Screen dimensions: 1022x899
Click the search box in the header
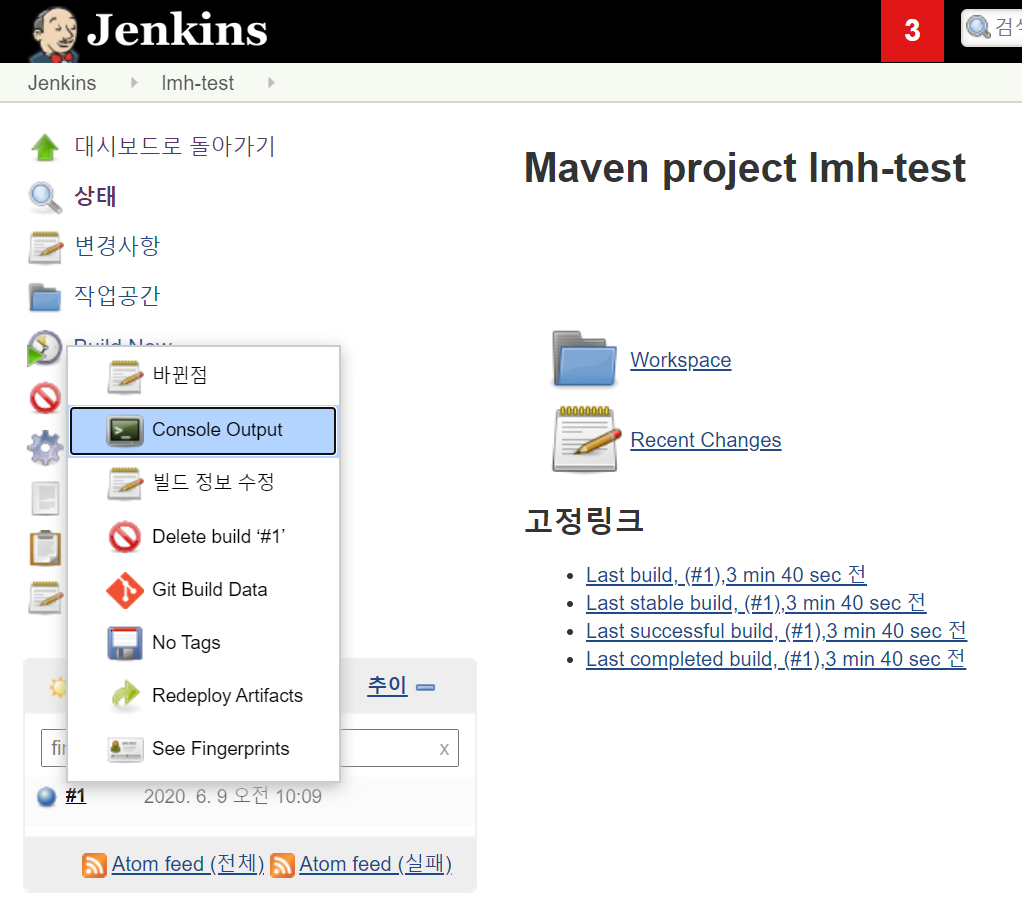991,28
